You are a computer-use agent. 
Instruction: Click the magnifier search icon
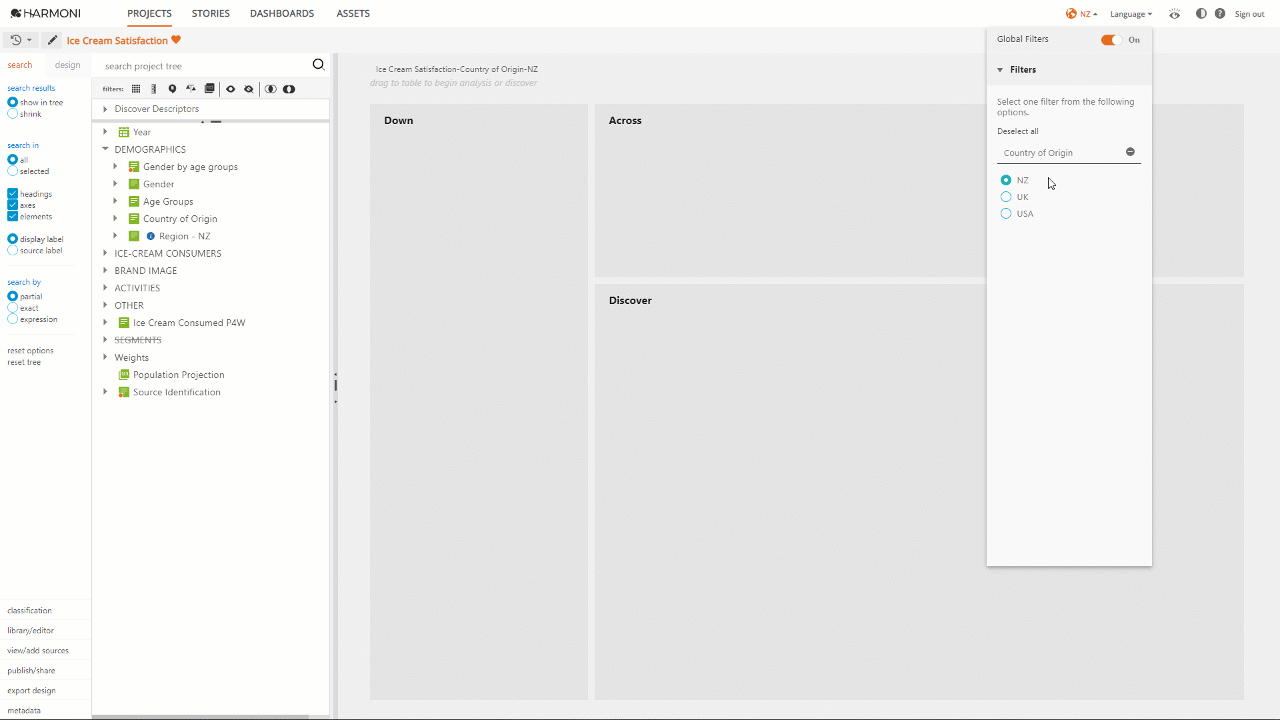318,65
